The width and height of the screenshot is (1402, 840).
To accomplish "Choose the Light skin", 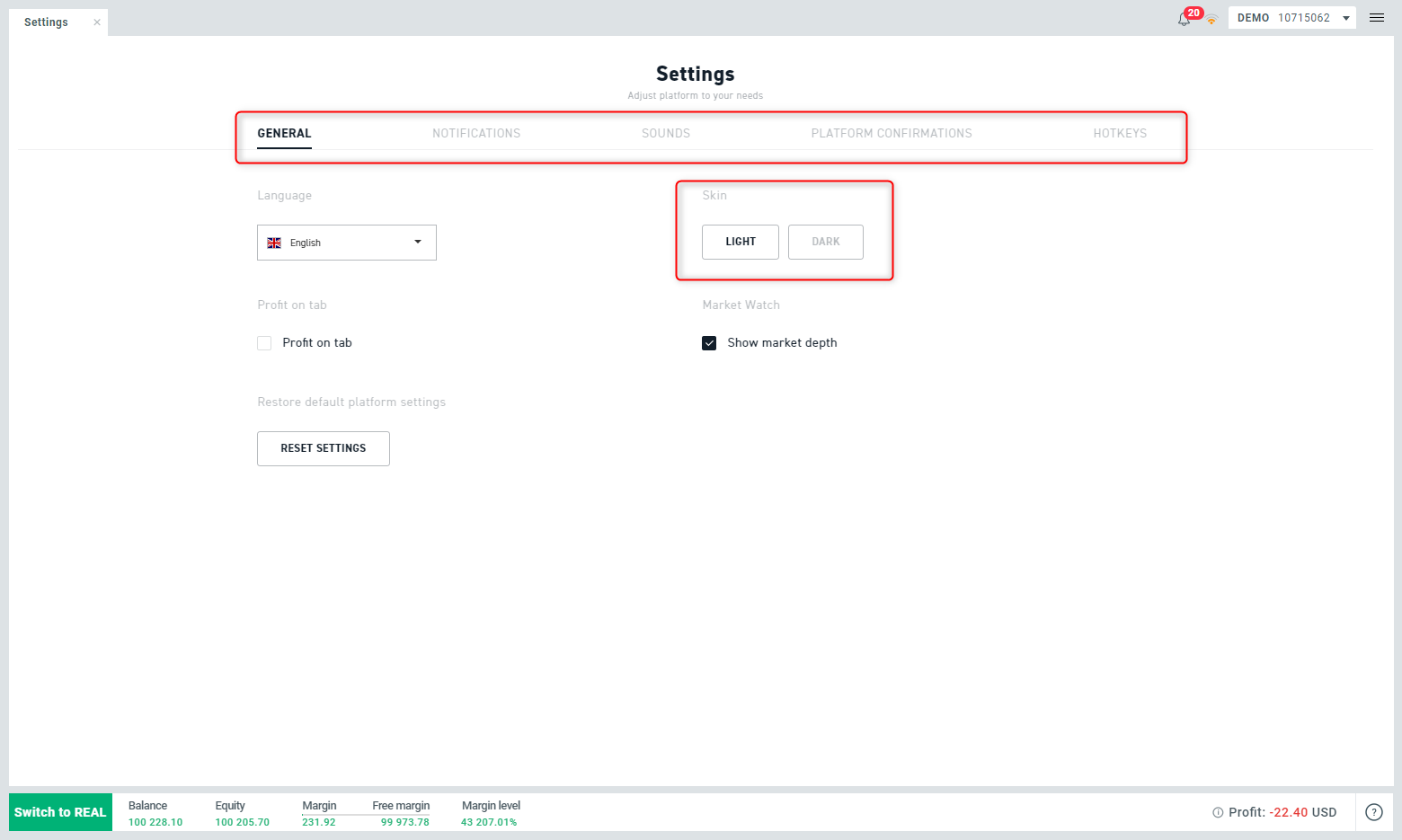I will (x=741, y=242).
